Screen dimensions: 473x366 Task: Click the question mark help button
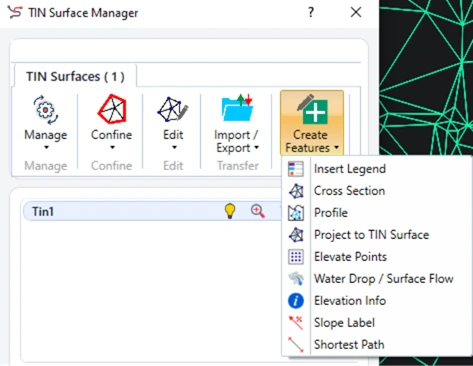(311, 13)
